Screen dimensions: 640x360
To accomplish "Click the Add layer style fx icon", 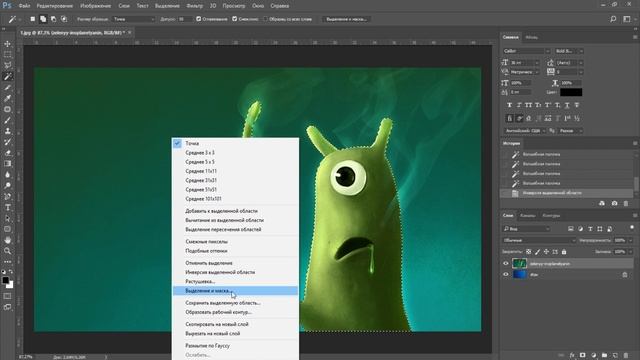I will (x=572, y=356).
